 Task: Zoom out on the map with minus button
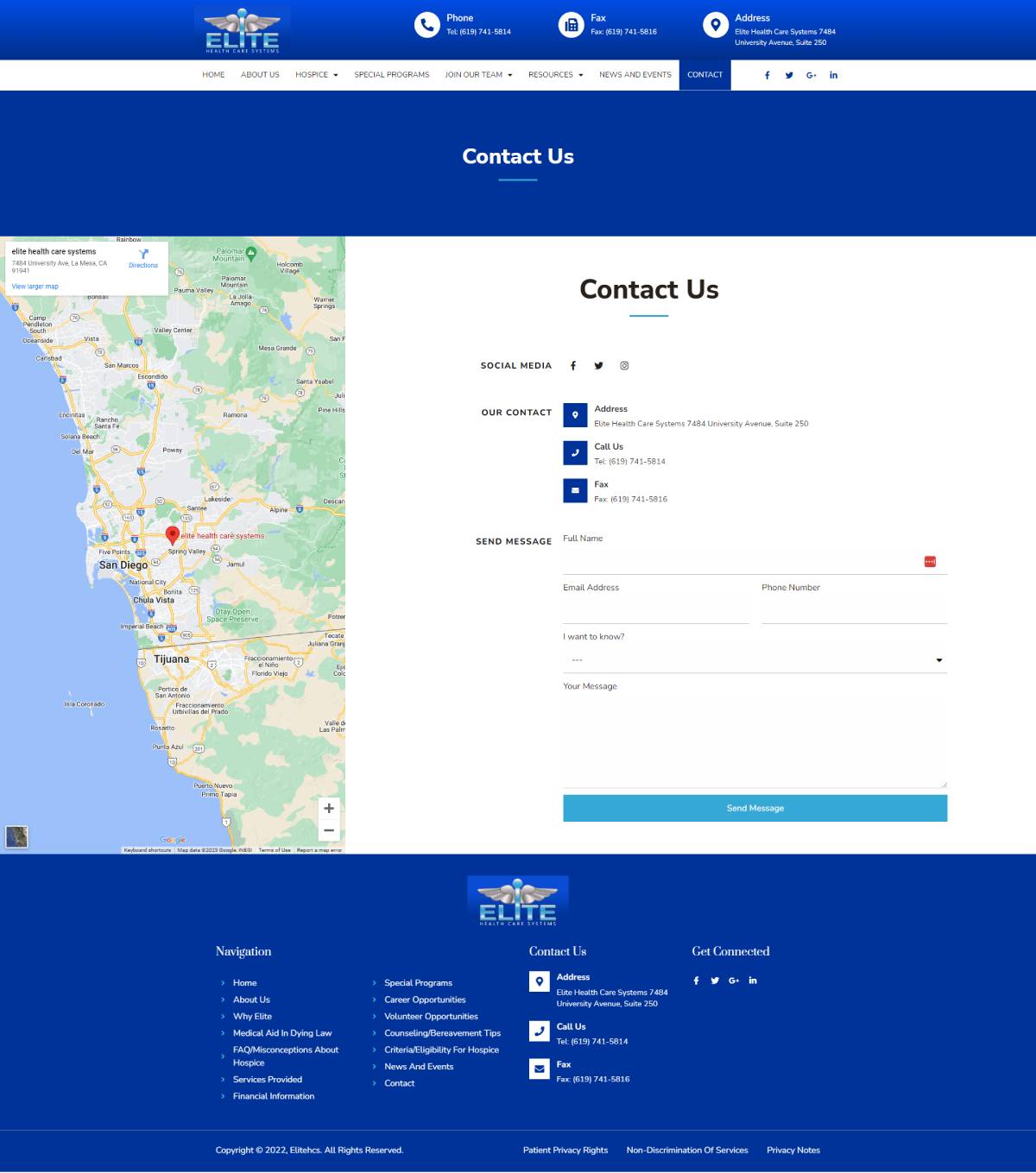click(x=329, y=830)
